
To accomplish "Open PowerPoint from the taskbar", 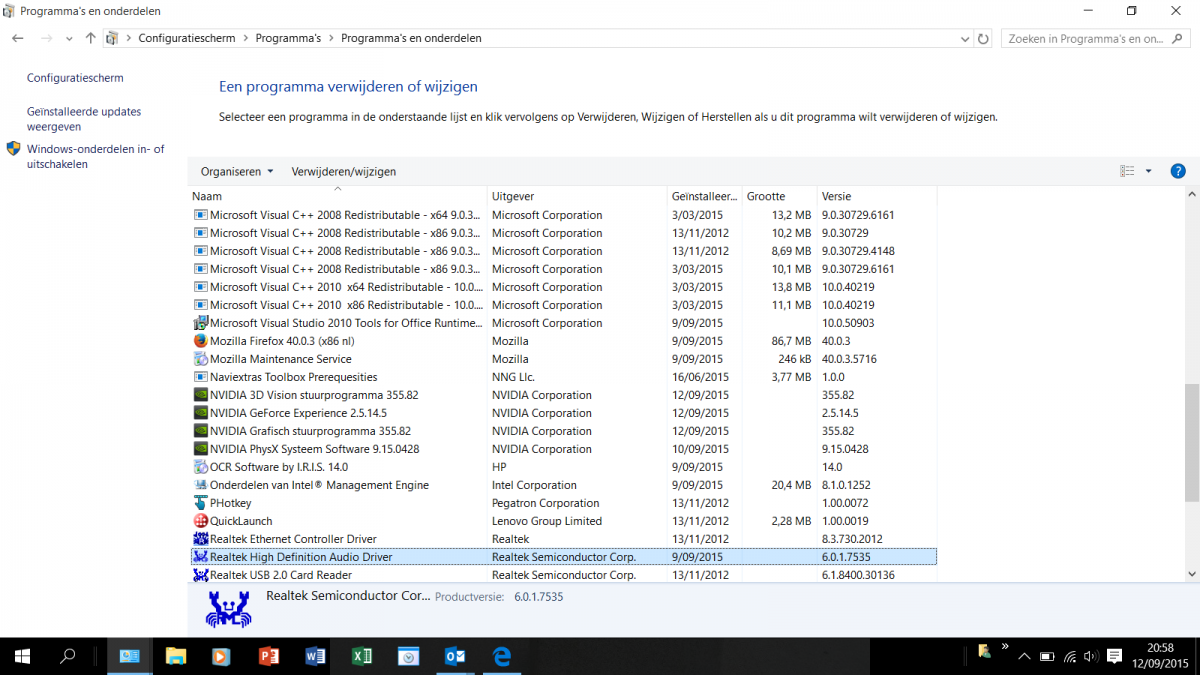I will (268, 656).
